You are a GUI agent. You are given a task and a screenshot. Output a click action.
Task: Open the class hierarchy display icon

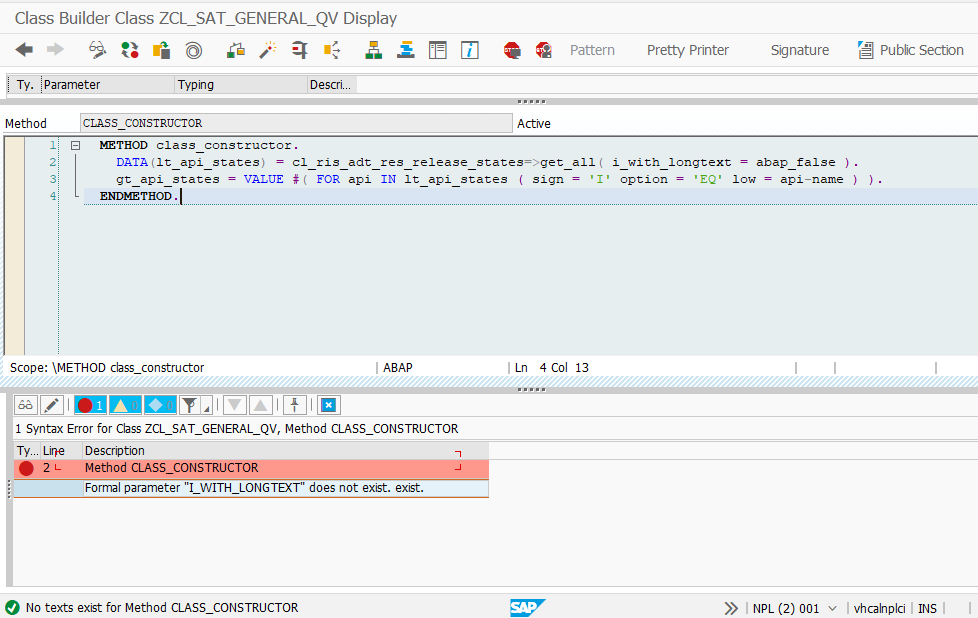(x=372, y=50)
